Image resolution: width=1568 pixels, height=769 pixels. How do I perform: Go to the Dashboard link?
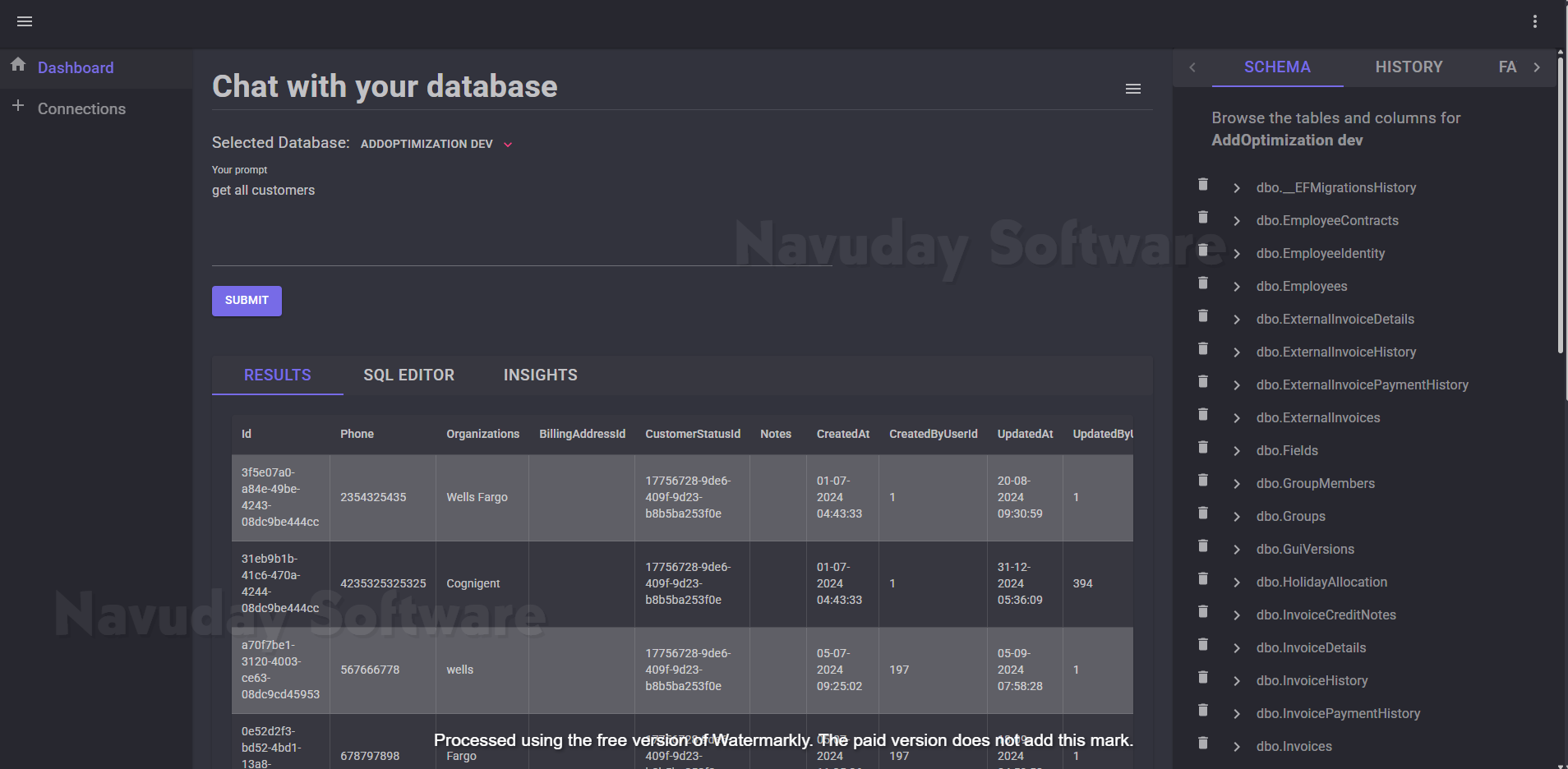(76, 68)
